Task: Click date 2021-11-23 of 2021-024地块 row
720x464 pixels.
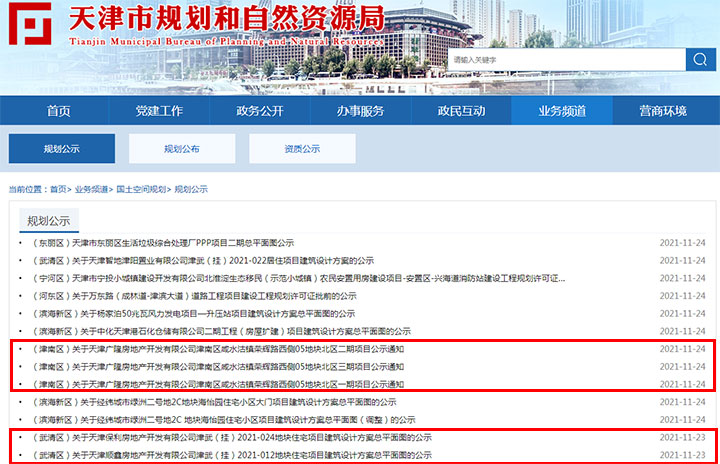Action: tap(682, 437)
